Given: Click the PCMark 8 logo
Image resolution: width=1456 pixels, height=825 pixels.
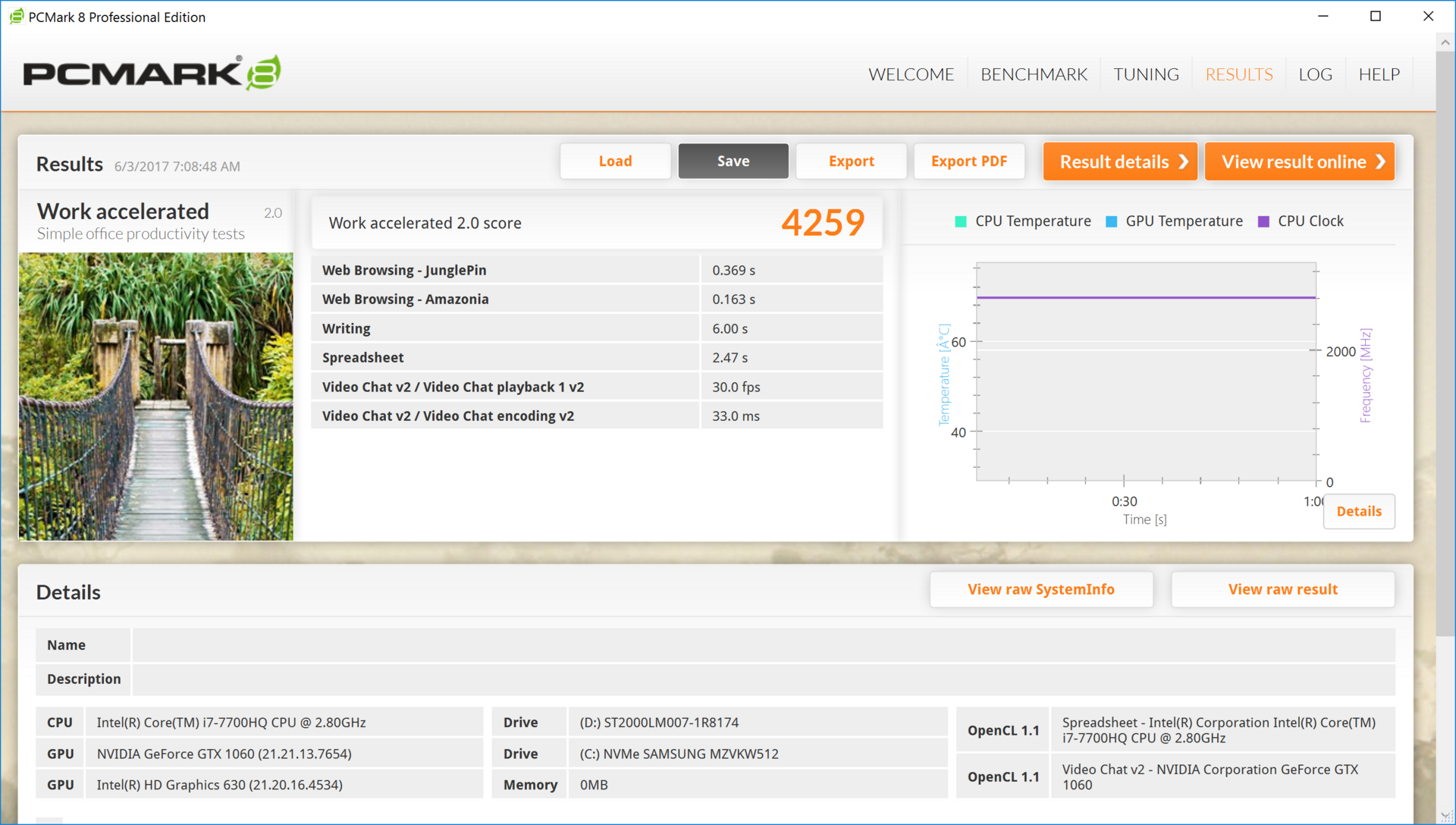Looking at the screenshot, I should (152, 73).
